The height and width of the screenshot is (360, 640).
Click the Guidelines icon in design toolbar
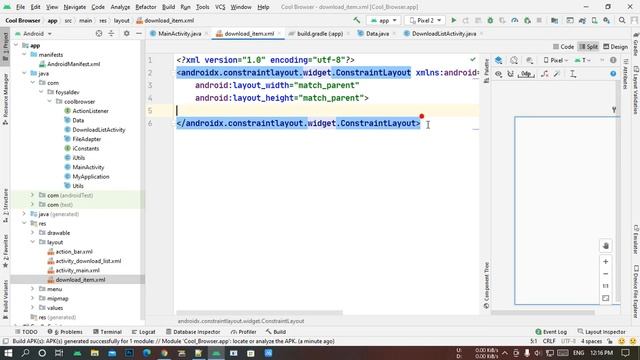573,74
